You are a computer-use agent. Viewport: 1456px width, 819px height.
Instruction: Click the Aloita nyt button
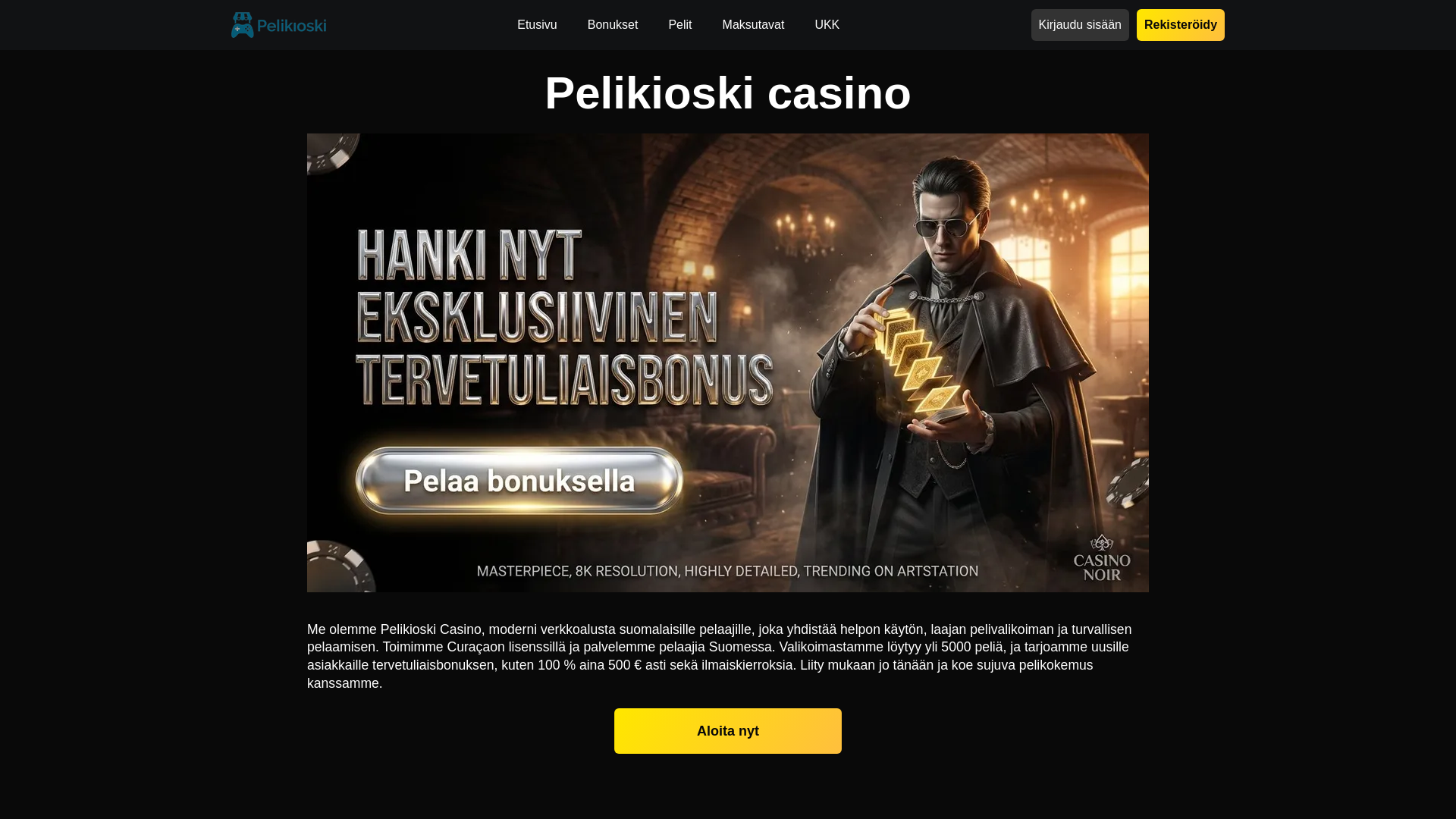click(x=728, y=731)
